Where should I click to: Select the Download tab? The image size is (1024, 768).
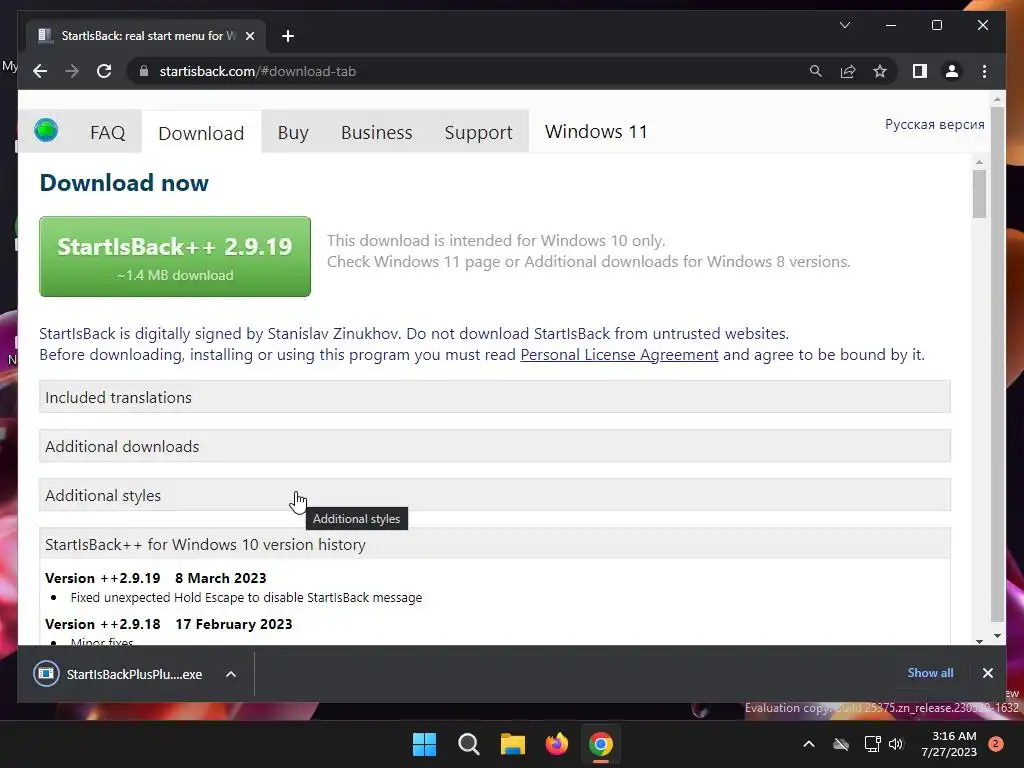pyautogui.click(x=201, y=133)
